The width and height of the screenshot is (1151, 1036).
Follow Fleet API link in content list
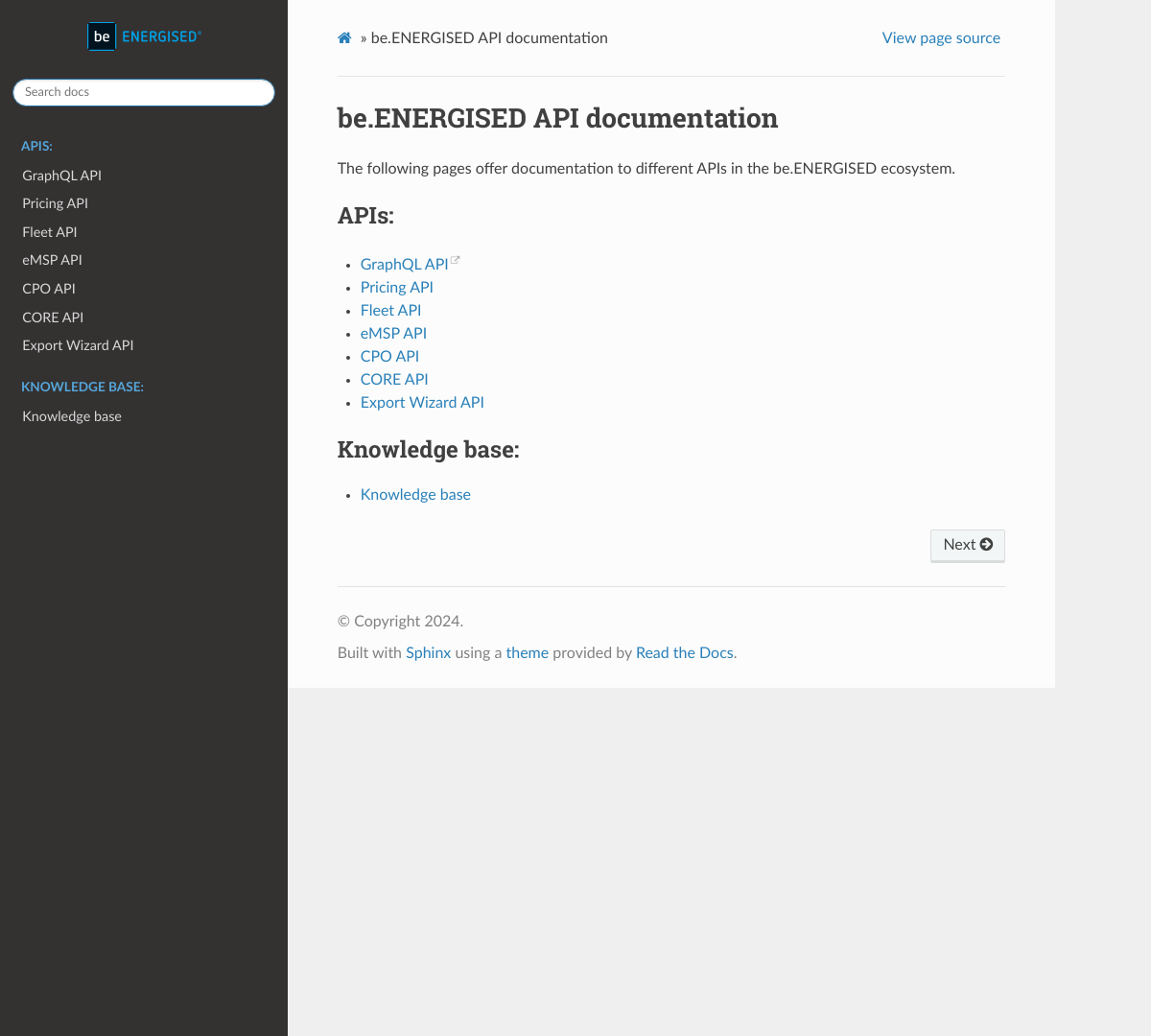coord(390,310)
